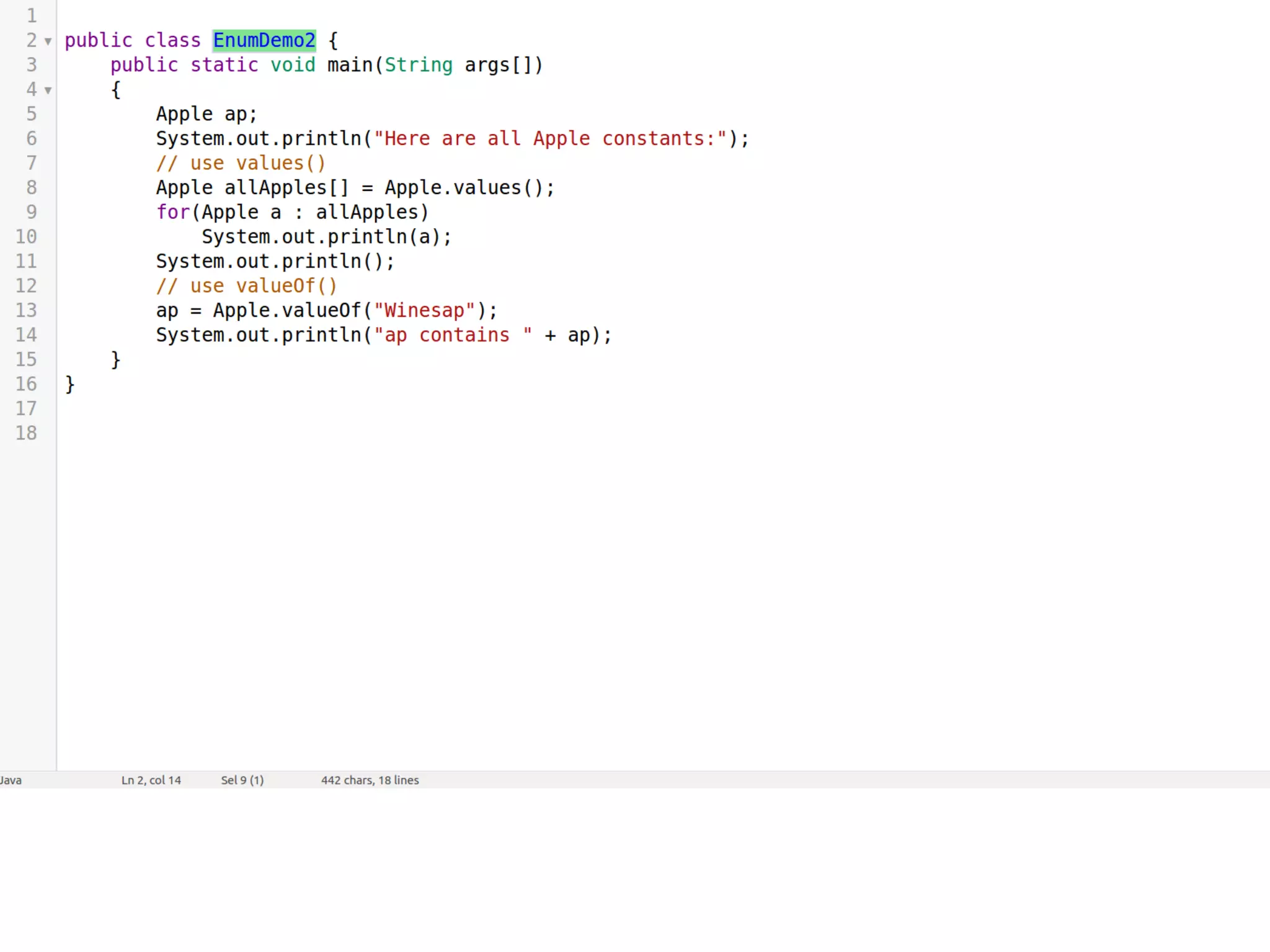Place cursor in the "Here are all Apple constants:" string
The height and width of the screenshot is (952, 1270).
549,139
